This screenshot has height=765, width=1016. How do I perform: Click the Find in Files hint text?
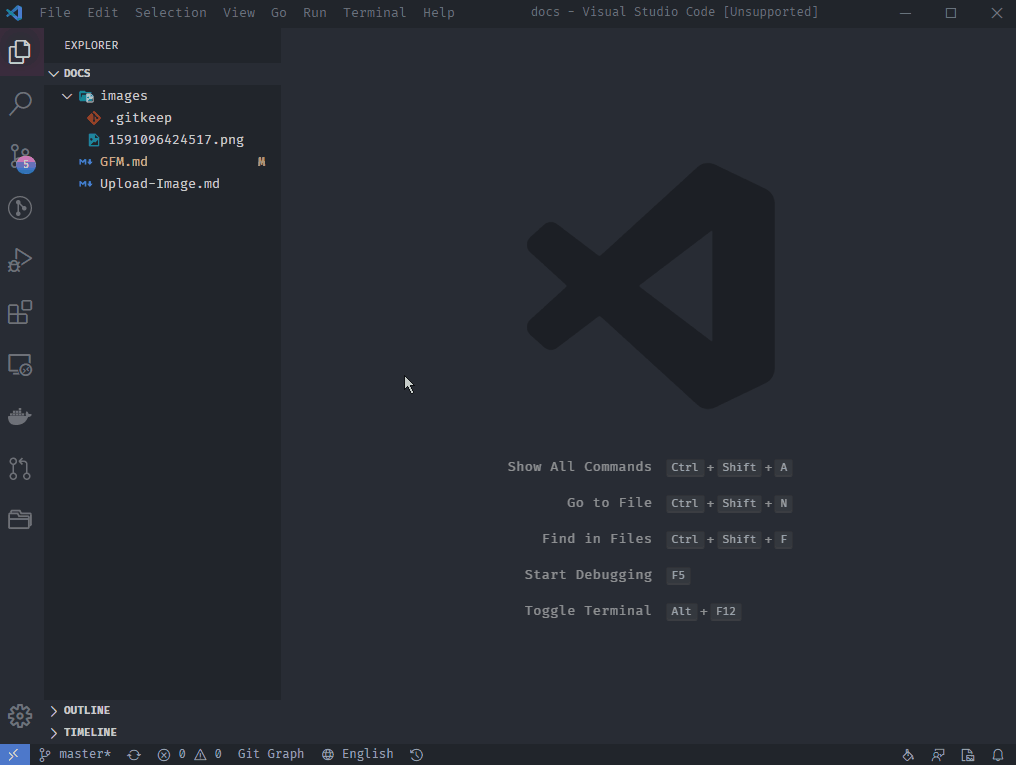[x=597, y=539]
